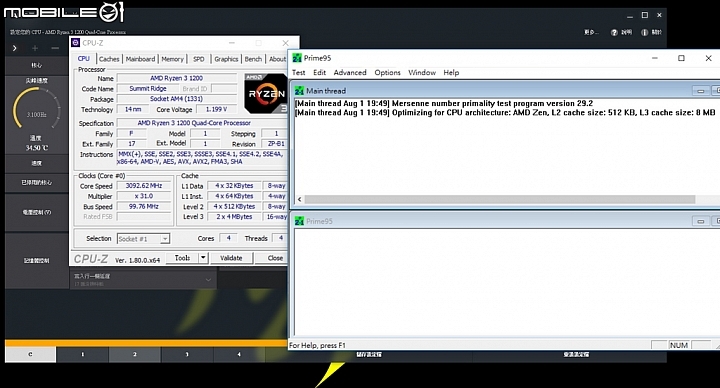Open the Edit menu in Prime95
Image resolution: width=720 pixels, height=388 pixels.
[320, 73]
